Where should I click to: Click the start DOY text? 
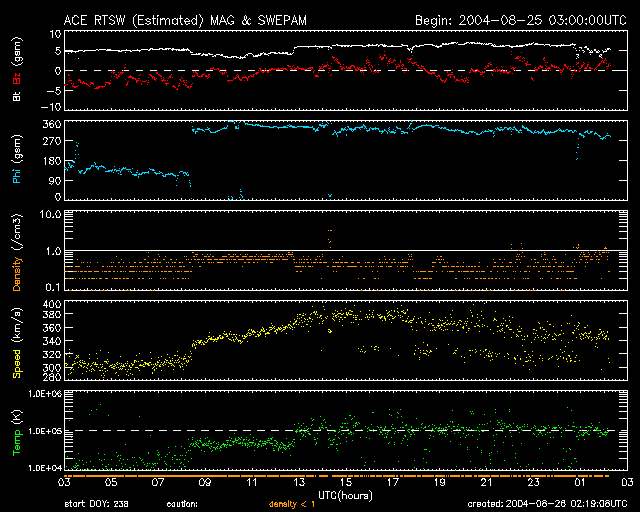[x=99, y=504]
